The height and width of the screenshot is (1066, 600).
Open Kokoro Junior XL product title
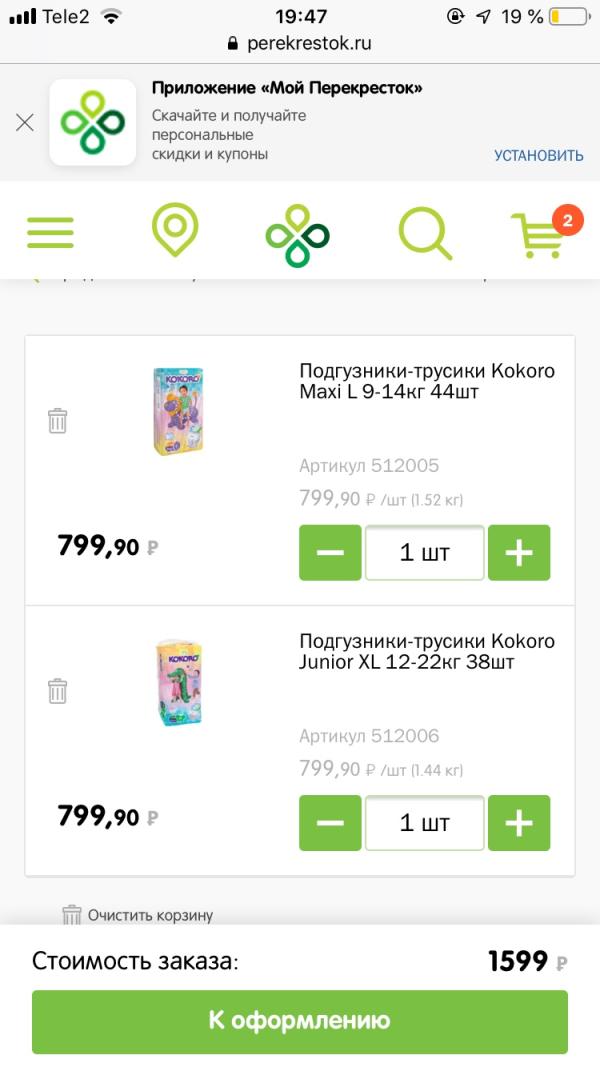pyautogui.click(x=426, y=651)
